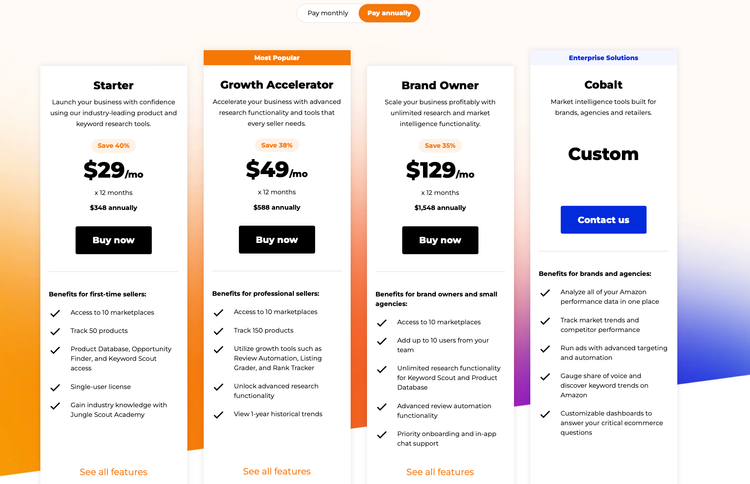750x484 pixels.
Task: Select the Pay monthly billing option
Action: coord(328,13)
